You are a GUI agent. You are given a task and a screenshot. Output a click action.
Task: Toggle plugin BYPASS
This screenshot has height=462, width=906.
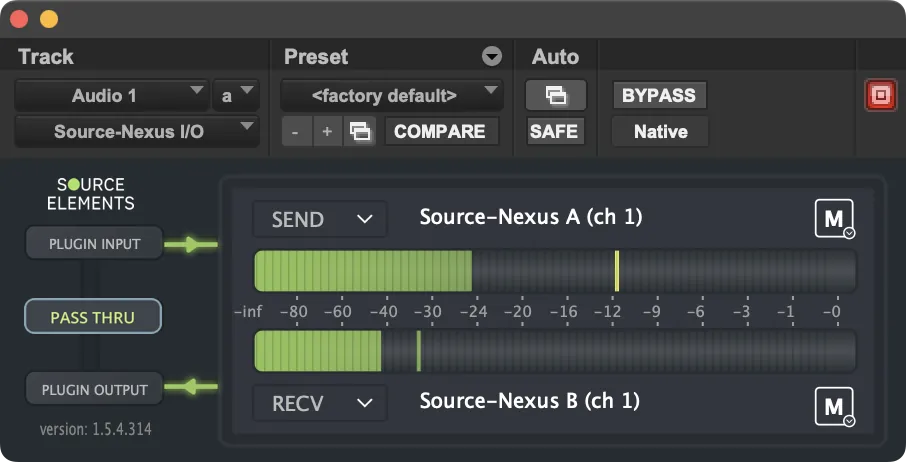point(659,95)
